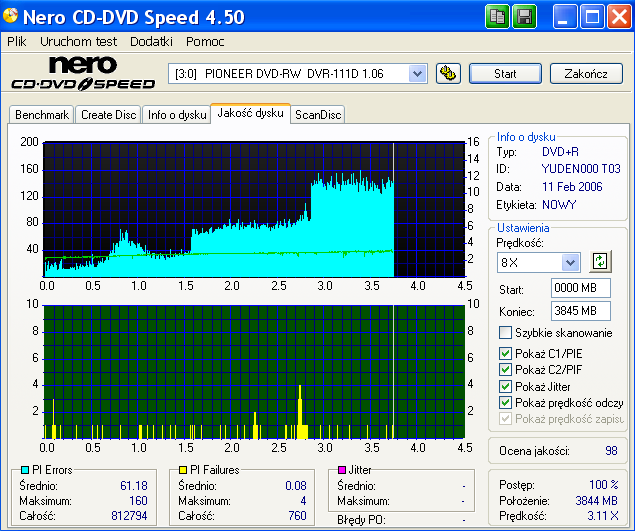Uncheck Pokaż C1/PIE checkbox
Viewport: 635px width, 531px height.
click(x=505, y=354)
